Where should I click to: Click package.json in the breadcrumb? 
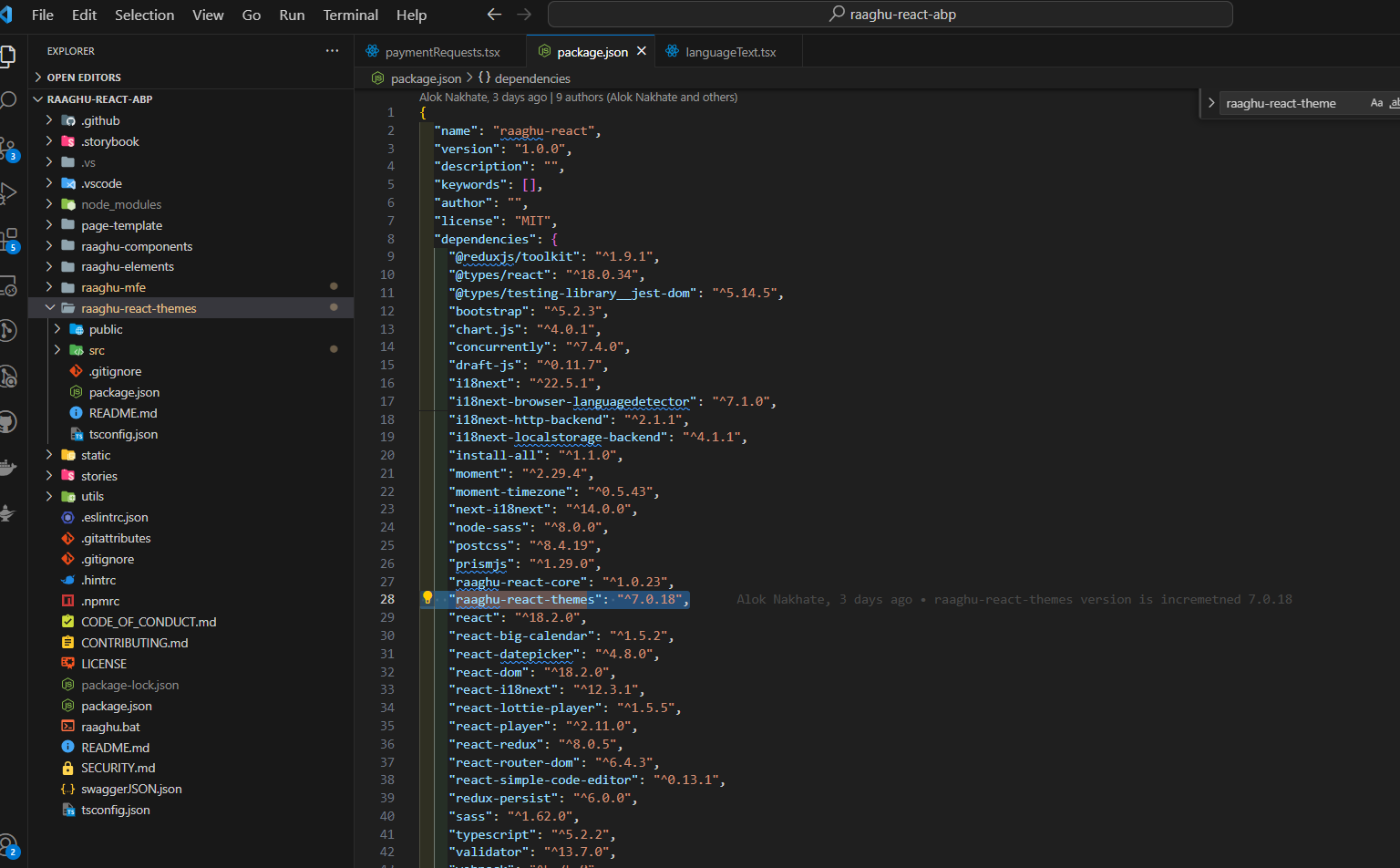[426, 78]
